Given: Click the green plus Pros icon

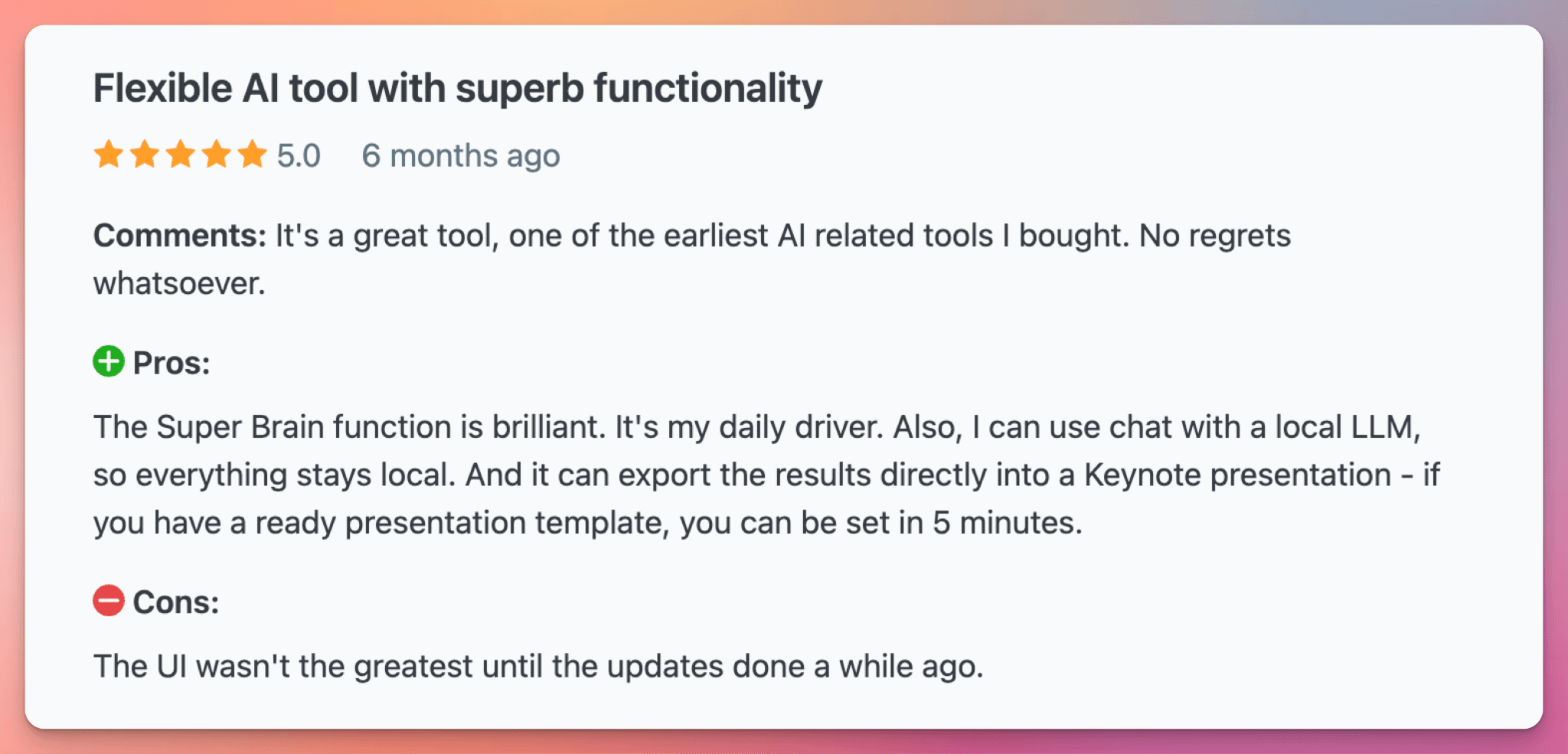Looking at the screenshot, I should click(109, 361).
